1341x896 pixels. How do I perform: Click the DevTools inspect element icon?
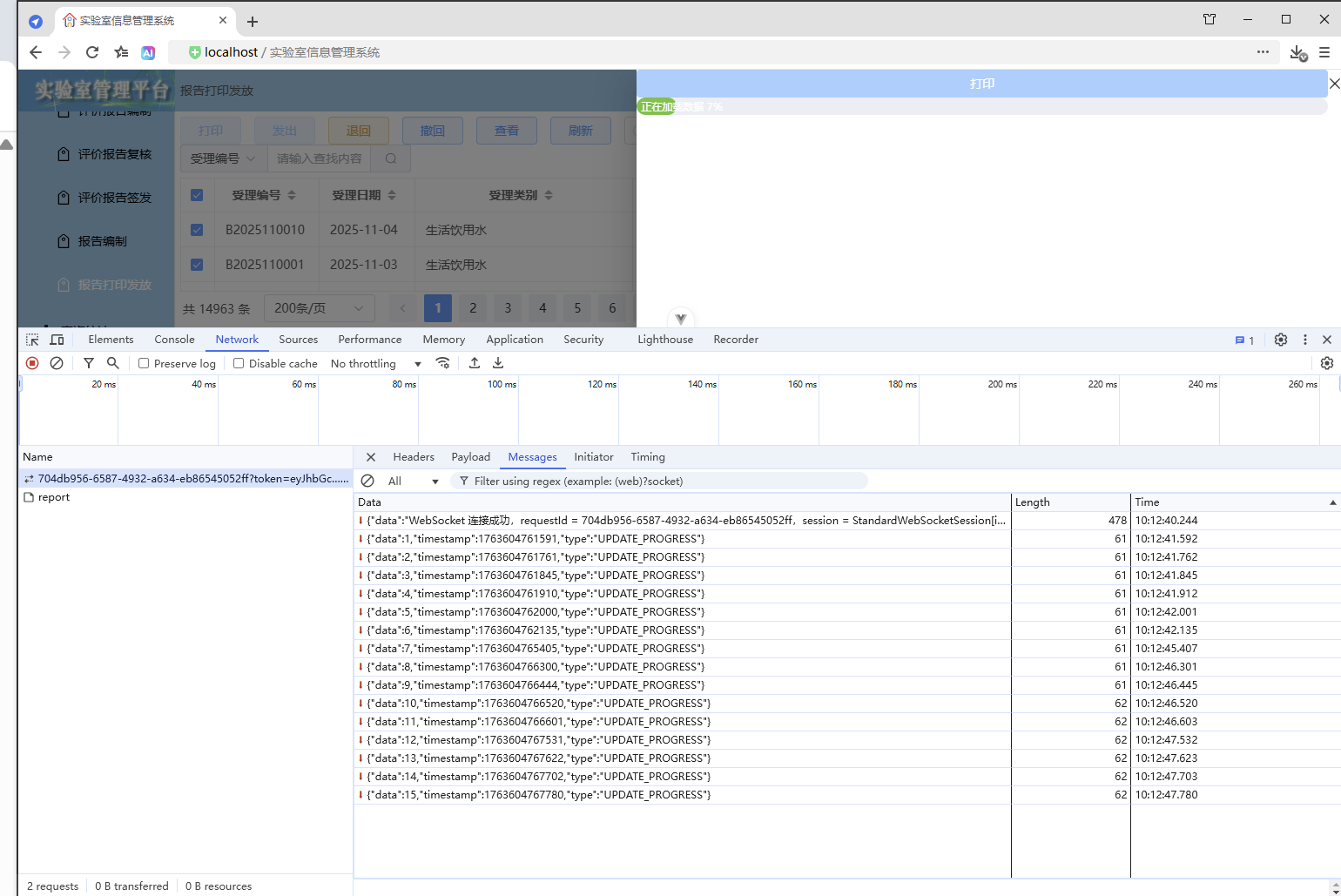click(x=32, y=340)
